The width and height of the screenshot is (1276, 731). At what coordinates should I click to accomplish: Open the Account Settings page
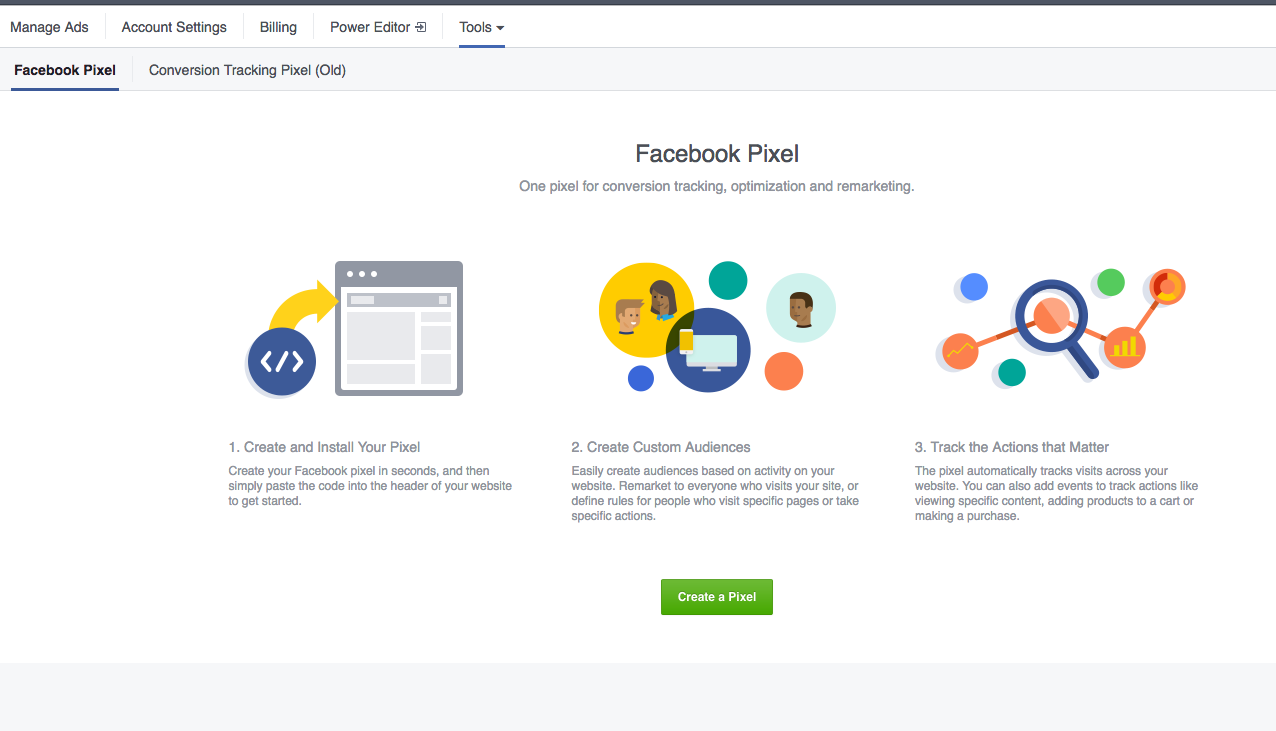174,27
